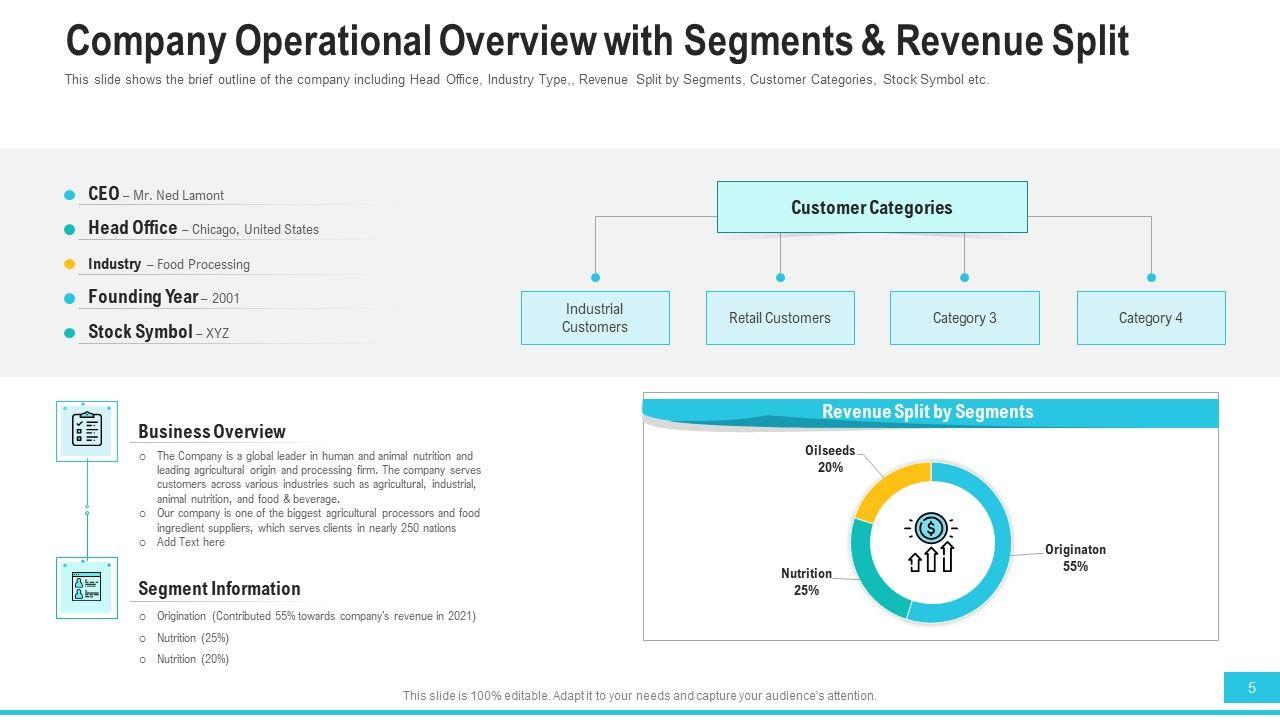Select the 'Nutrition (20%)' list bullet
Screen dimensions: 1280x720
point(193,659)
